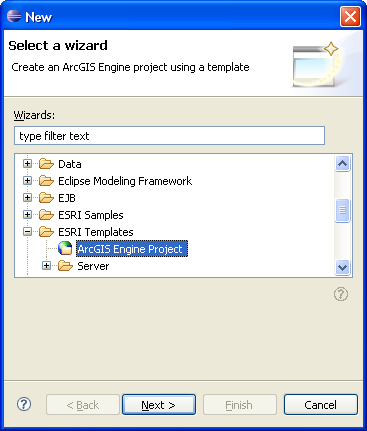
Task: Select the ArcGIS Engine Project item
Action: [132, 249]
